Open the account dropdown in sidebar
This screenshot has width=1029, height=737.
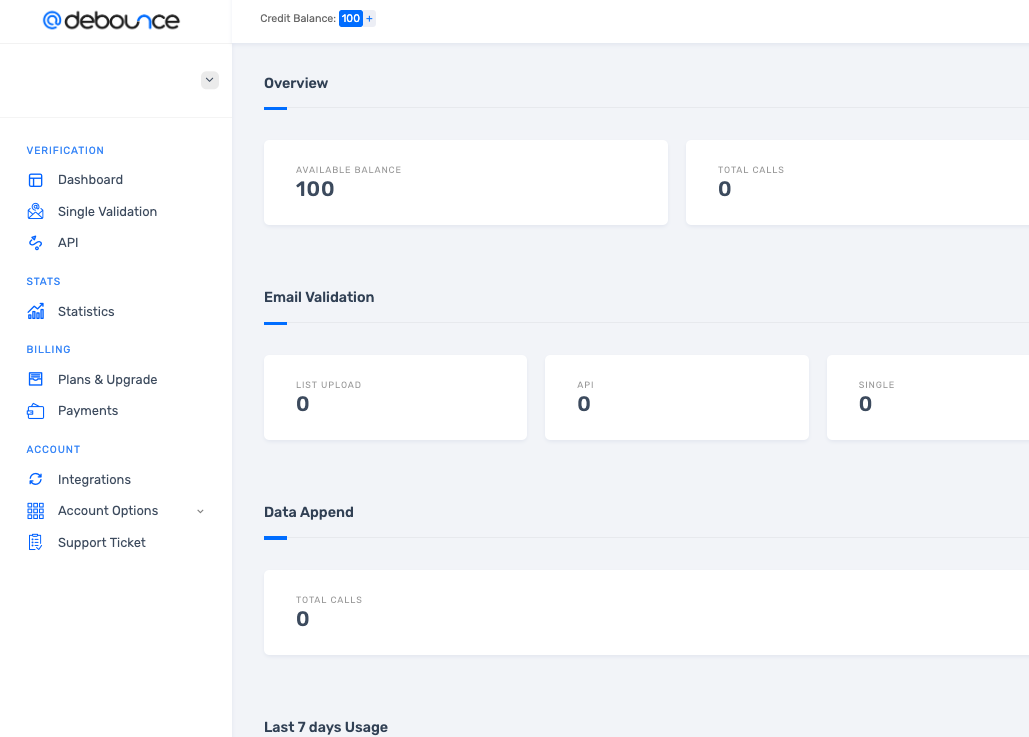[209, 80]
